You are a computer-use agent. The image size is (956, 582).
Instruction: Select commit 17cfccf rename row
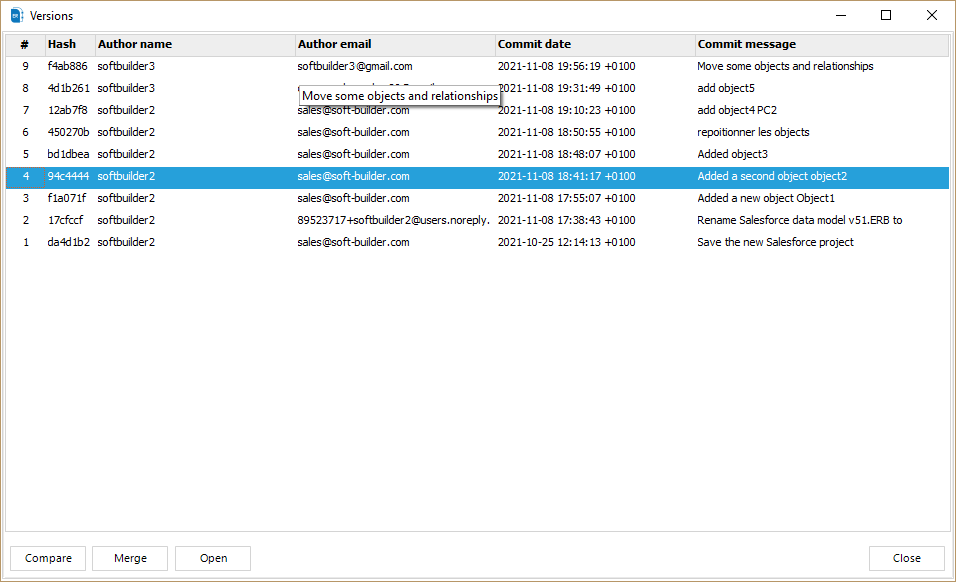[68, 220]
